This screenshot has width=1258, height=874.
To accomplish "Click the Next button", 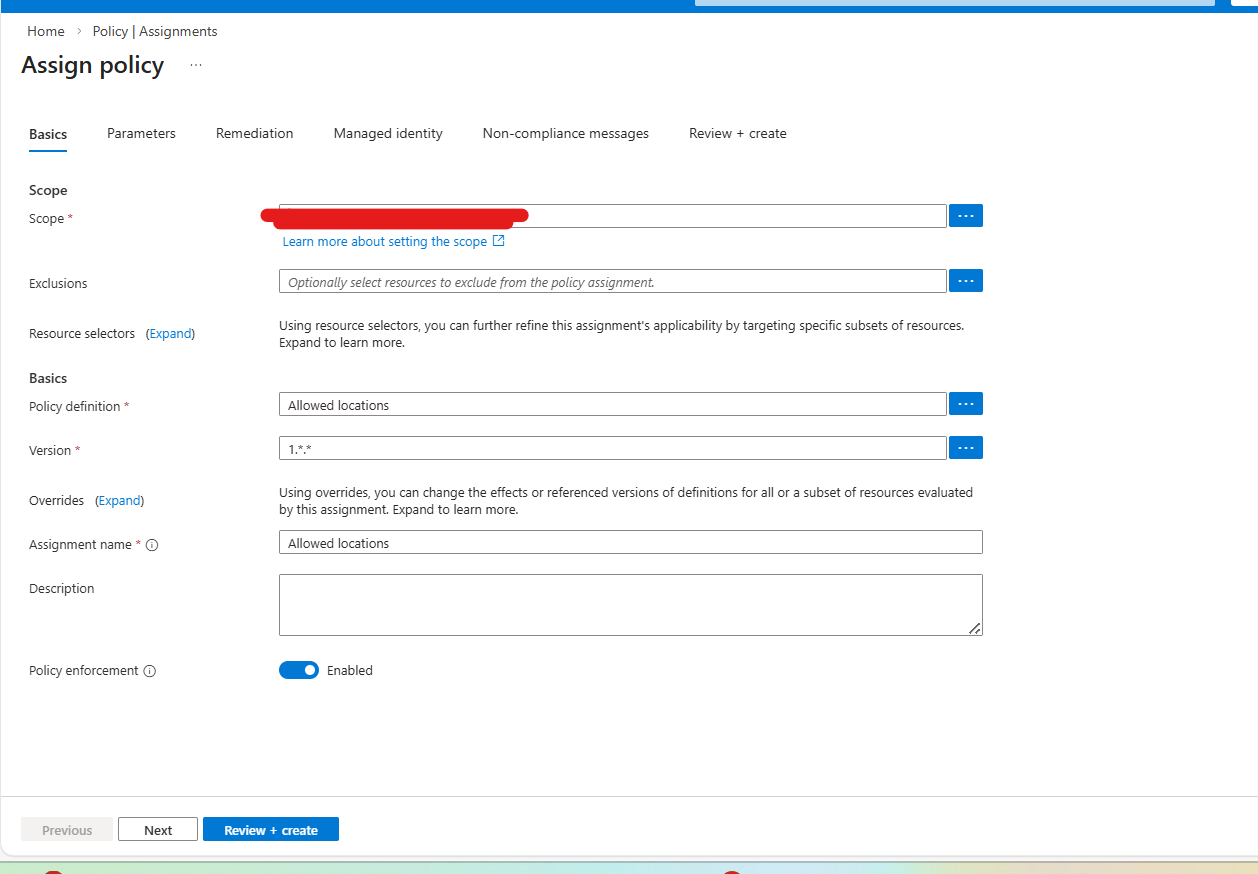I will [158, 830].
